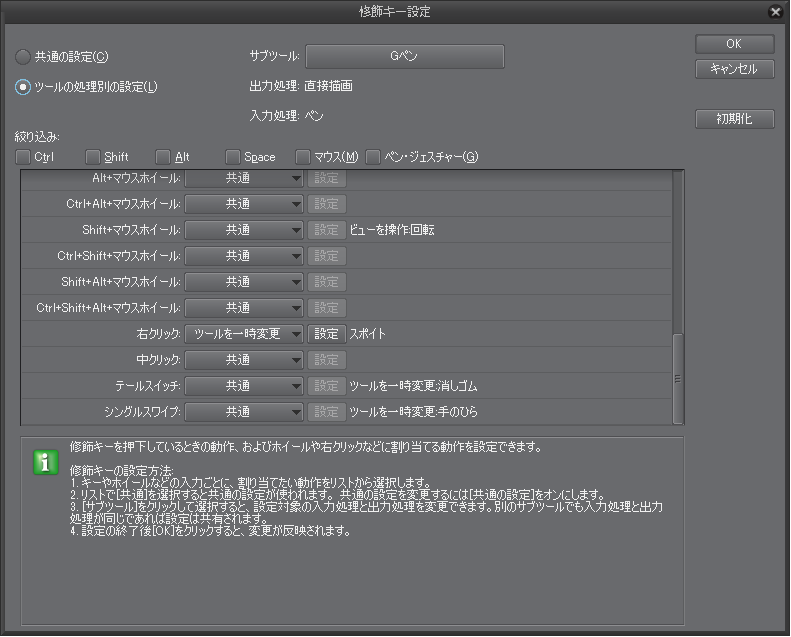The image size is (791, 637).
Task: Click the シングルスワイプ row label
Action: pyautogui.click(x=142, y=412)
